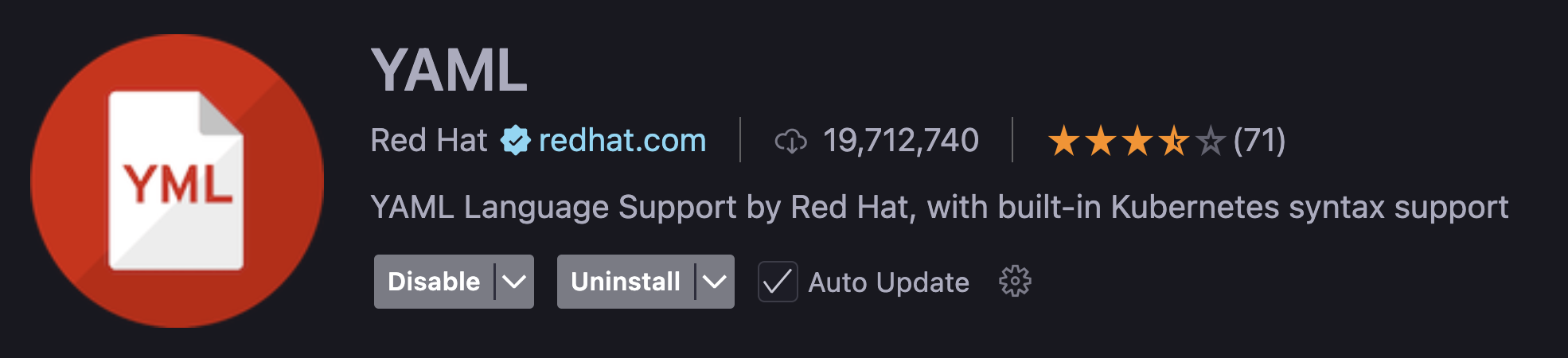This screenshot has height=358, width=1568.
Task: Click the half-filled fourth star
Action: point(1173,142)
